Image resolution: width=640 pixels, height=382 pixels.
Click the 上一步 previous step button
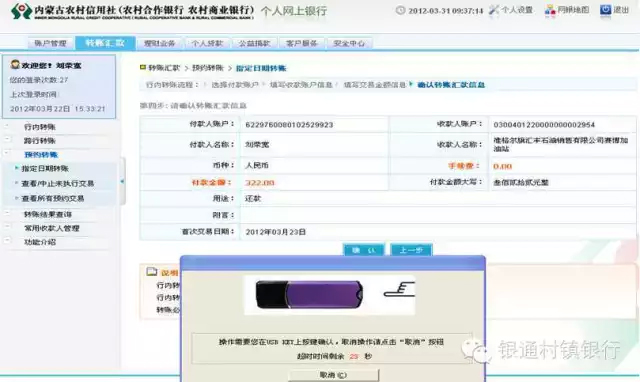coord(411,250)
